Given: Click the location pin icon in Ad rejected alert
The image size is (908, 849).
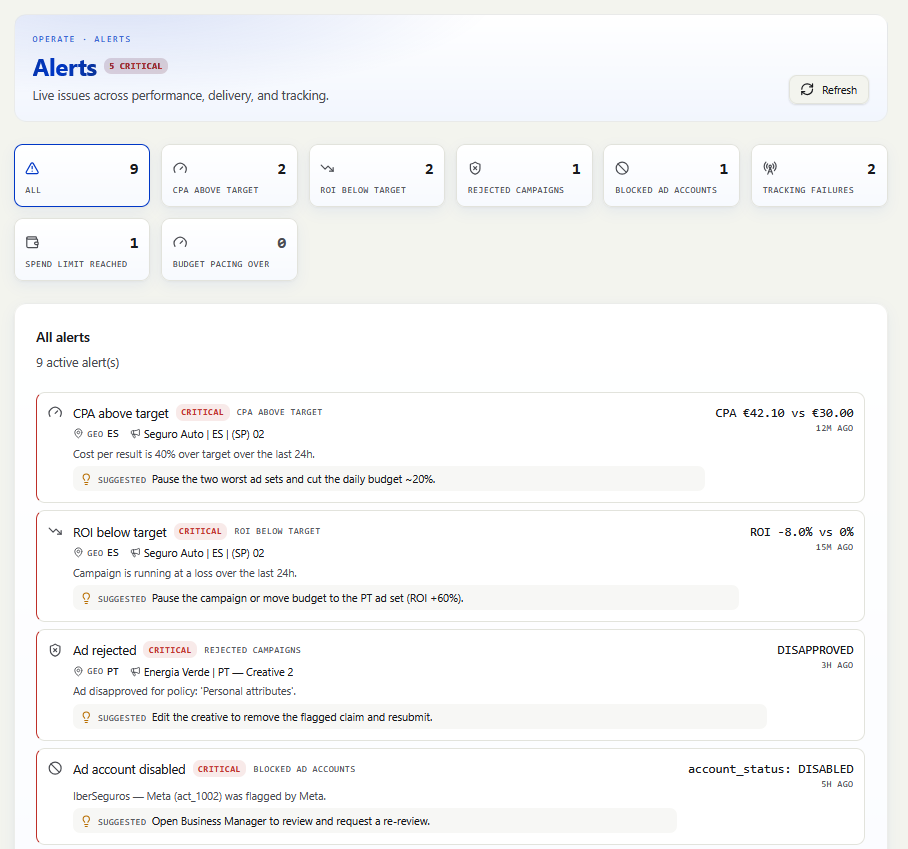Looking at the screenshot, I should click(78, 671).
